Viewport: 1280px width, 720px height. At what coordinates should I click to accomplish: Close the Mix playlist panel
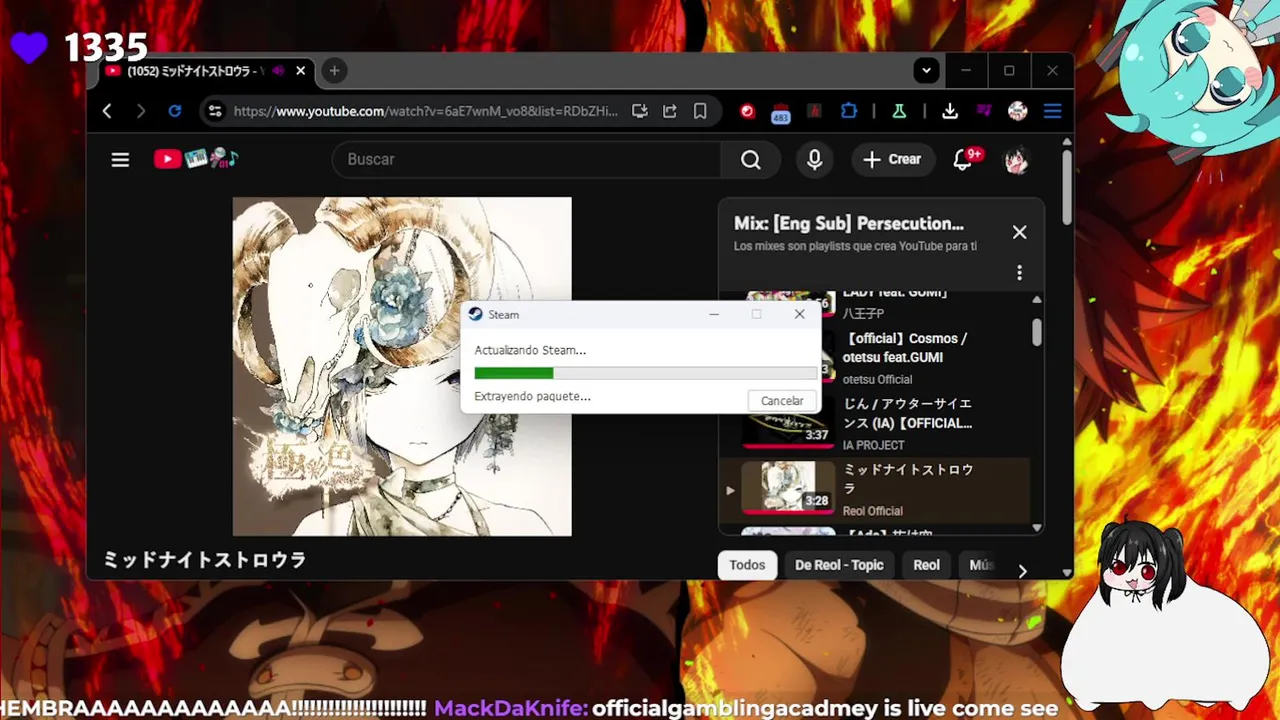1019,232
